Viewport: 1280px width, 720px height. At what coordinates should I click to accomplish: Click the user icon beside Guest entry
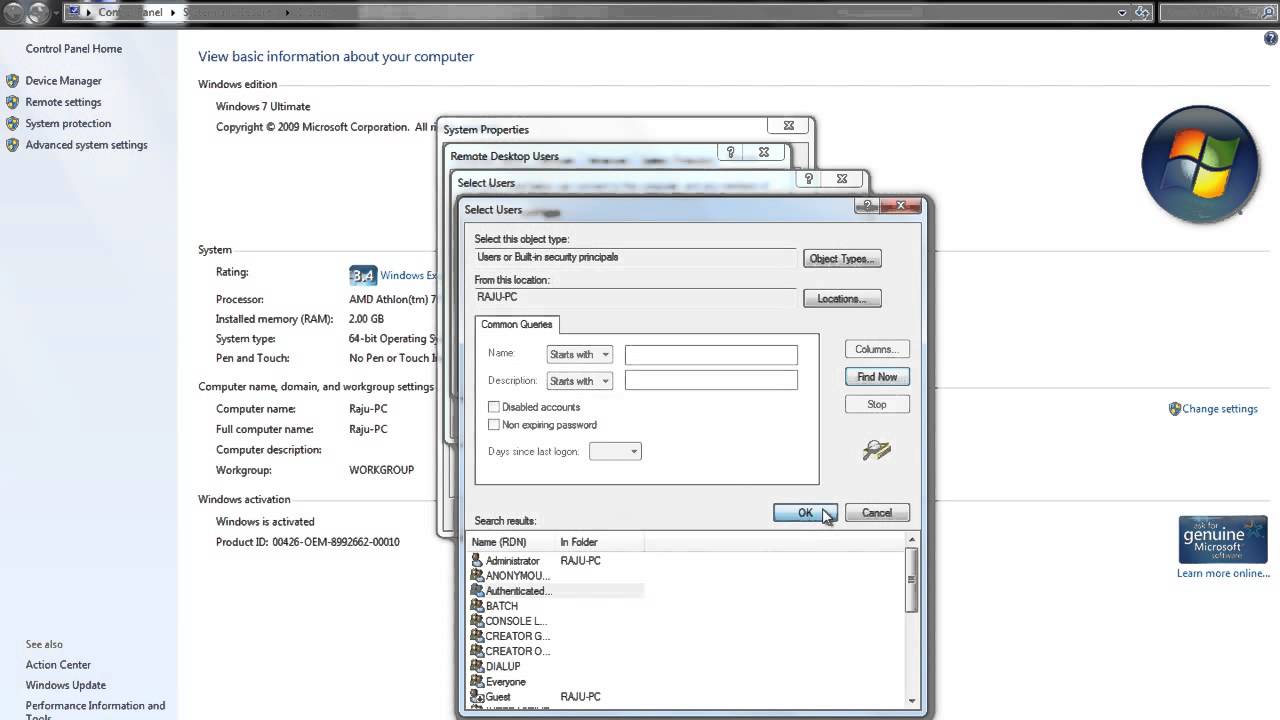[477, 697]
